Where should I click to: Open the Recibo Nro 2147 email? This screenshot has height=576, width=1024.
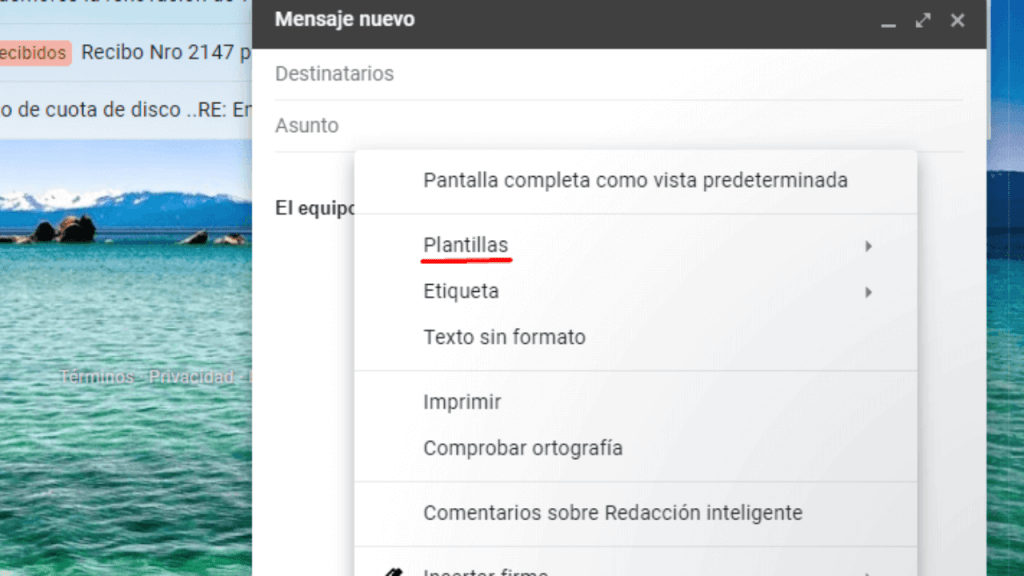tap(163, 52)
